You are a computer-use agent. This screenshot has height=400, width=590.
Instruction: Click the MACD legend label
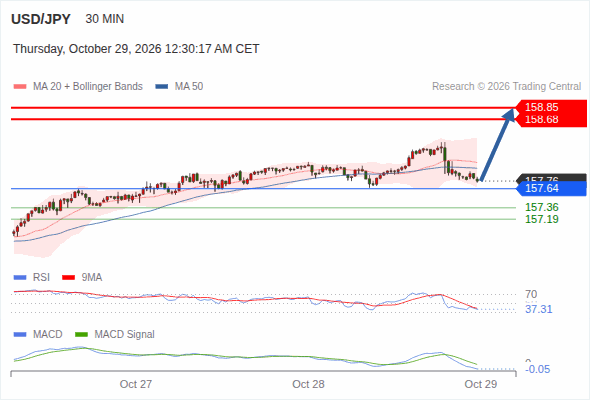click(48, 335)
